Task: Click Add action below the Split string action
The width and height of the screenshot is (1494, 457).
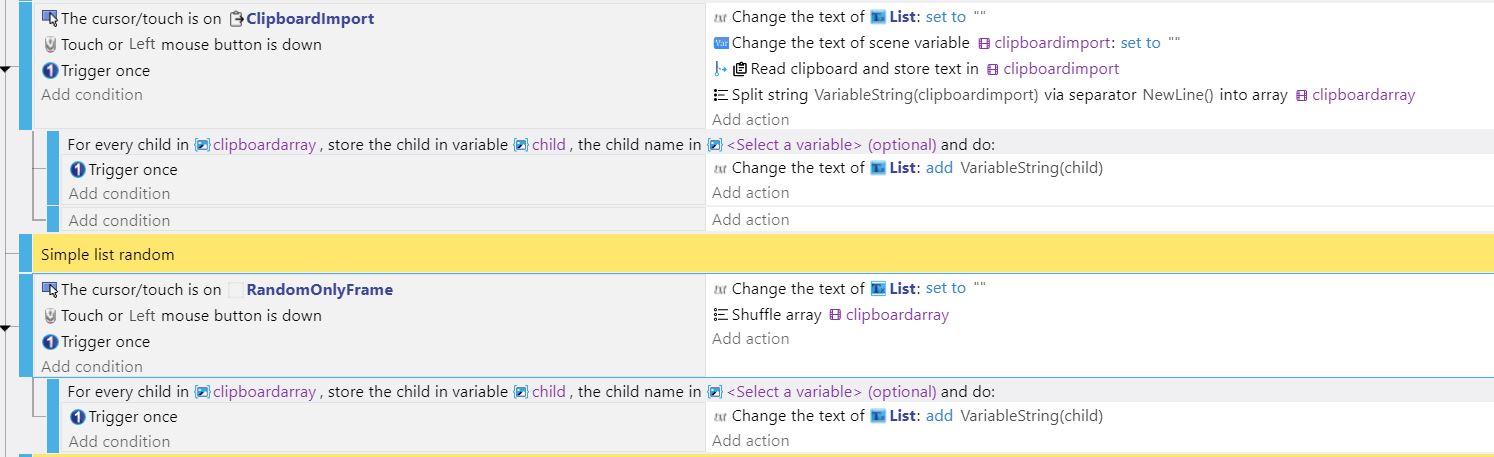Action: click(x=751, y=120)
